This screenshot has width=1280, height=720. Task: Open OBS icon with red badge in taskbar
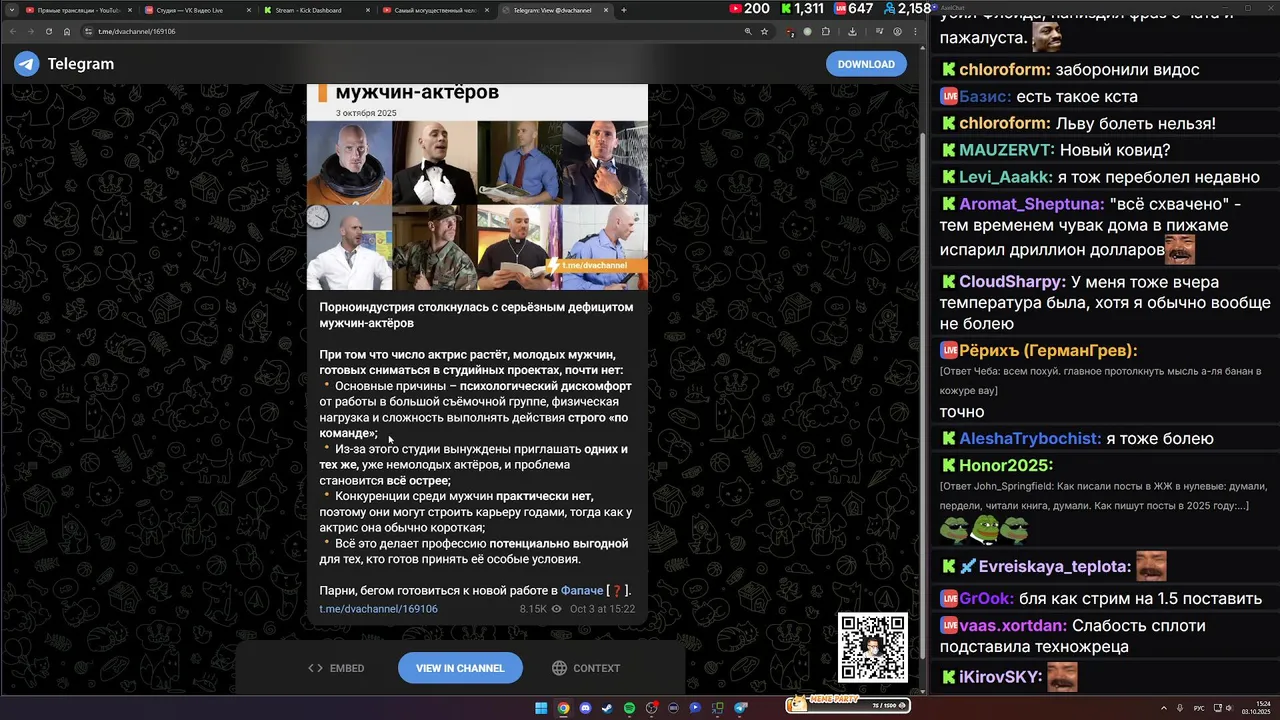pos(651,708)
